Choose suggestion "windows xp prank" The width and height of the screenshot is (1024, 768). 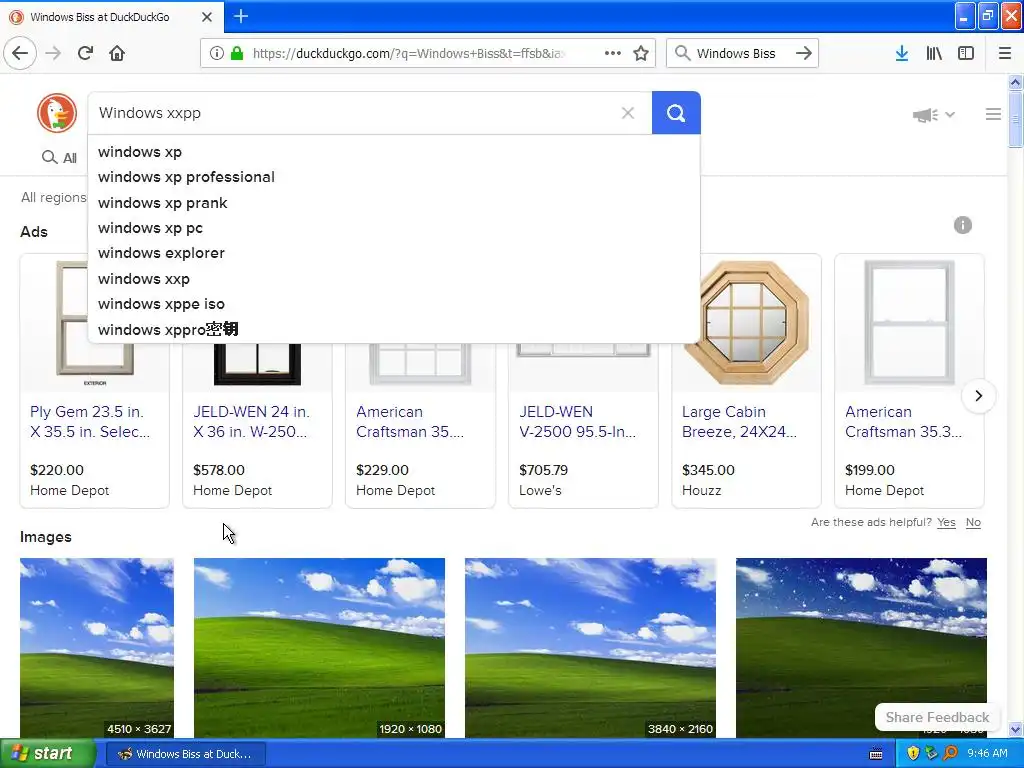[394, 203]
